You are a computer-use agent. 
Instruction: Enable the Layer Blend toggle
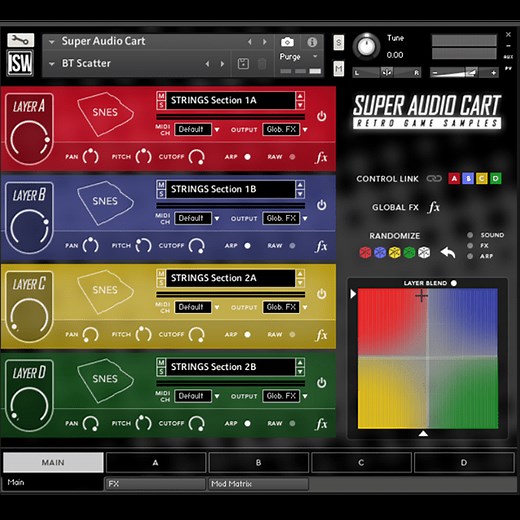454,283
